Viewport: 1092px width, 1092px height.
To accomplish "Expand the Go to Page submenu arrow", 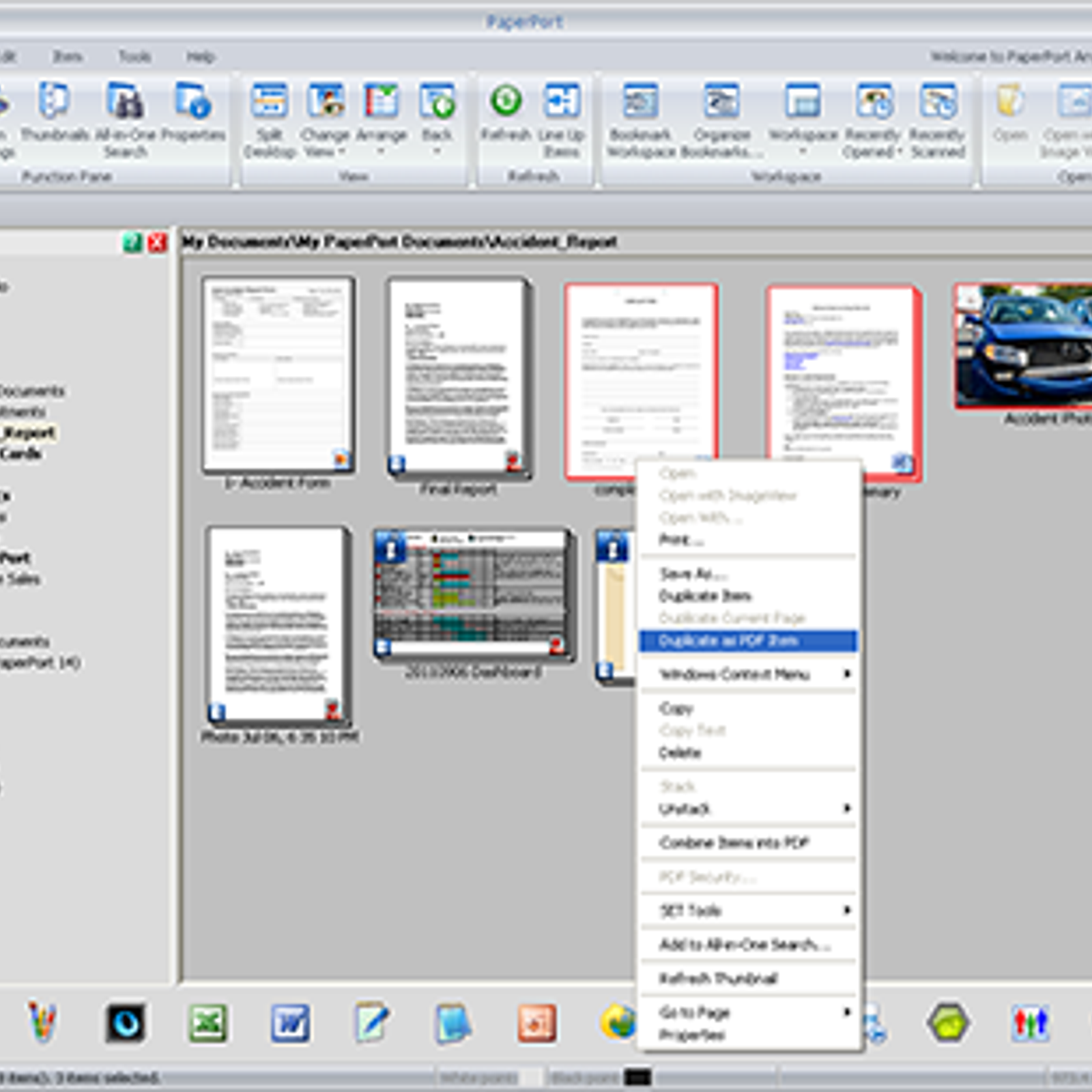I will [847, 1011].
